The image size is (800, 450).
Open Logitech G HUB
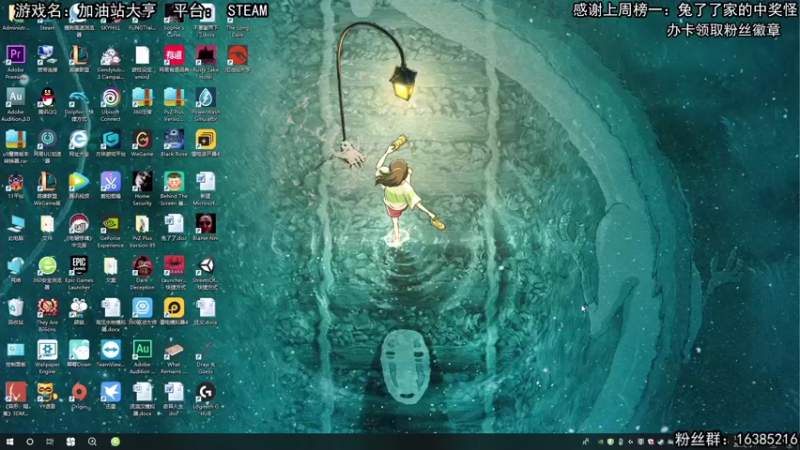coord(205,392)
